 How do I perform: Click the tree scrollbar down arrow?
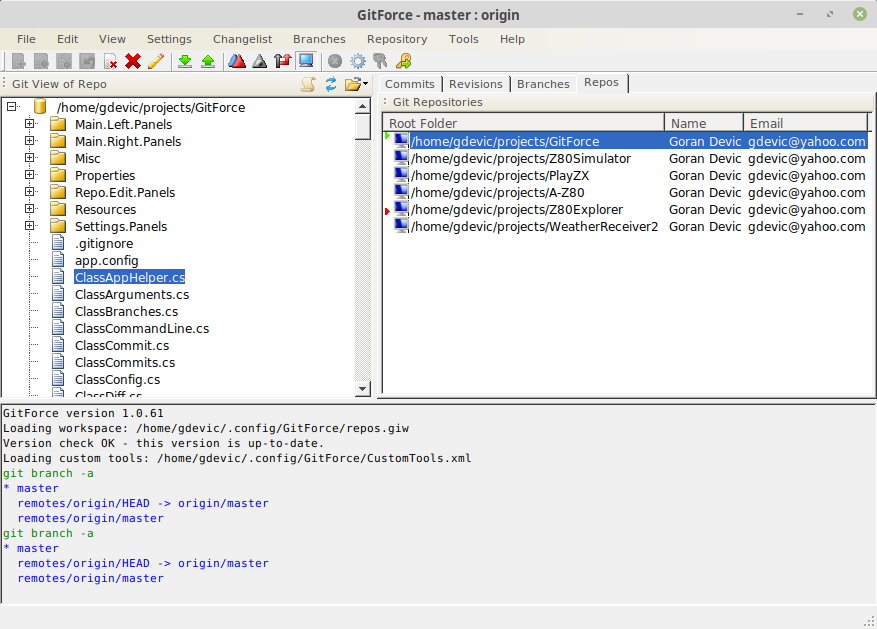click(x=363, y=389)
